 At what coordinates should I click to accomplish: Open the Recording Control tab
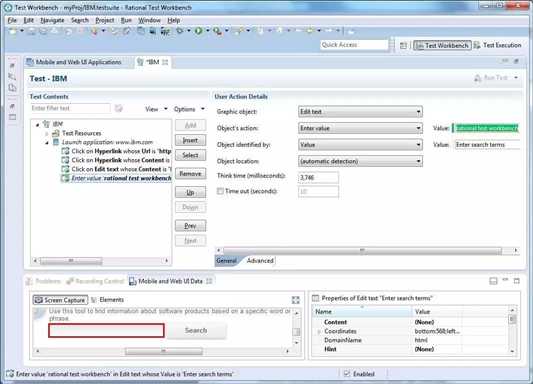pos(96,281)
